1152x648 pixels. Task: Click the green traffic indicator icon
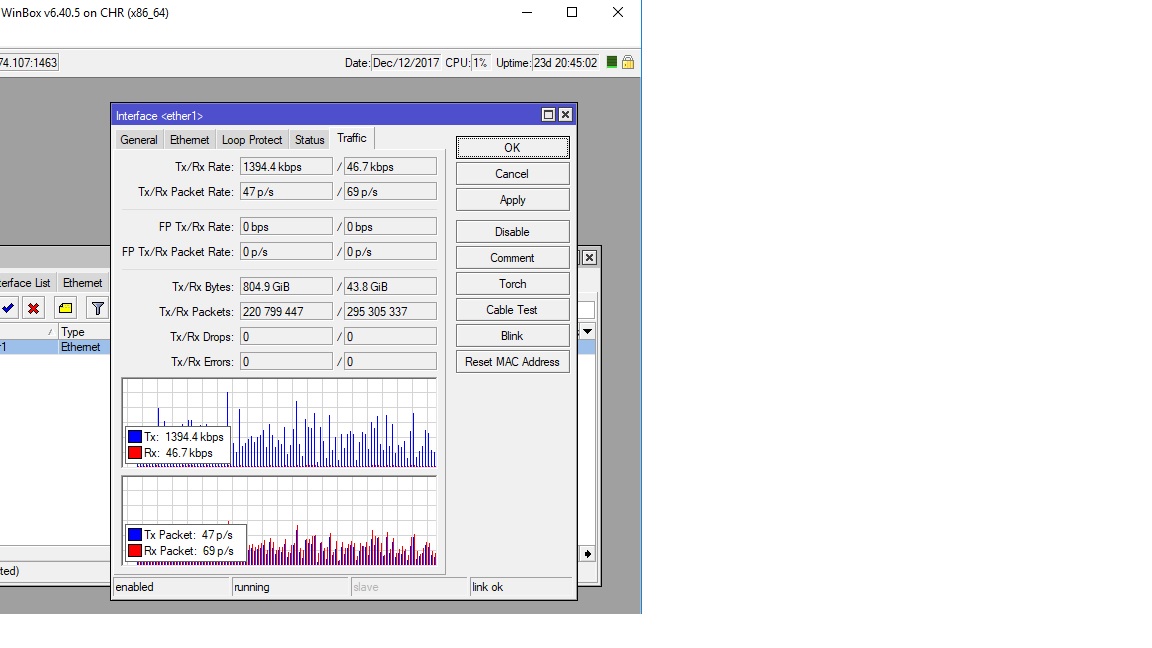(x=612, y=62)
